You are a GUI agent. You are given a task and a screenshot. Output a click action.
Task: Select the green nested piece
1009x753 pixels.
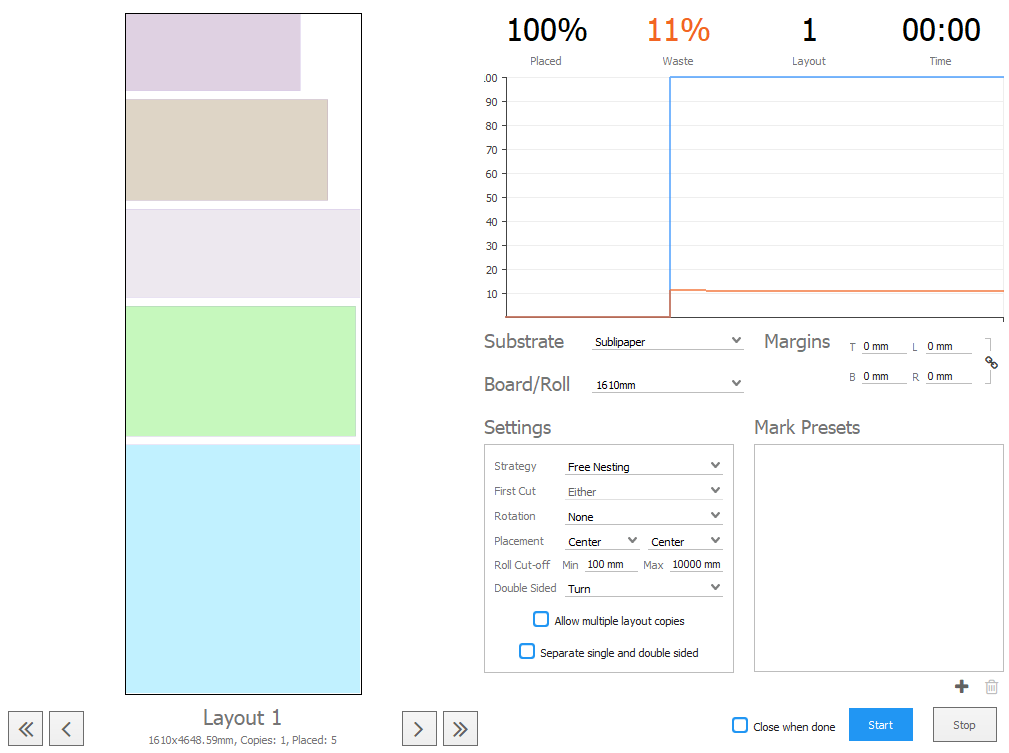tap(240, 371)
